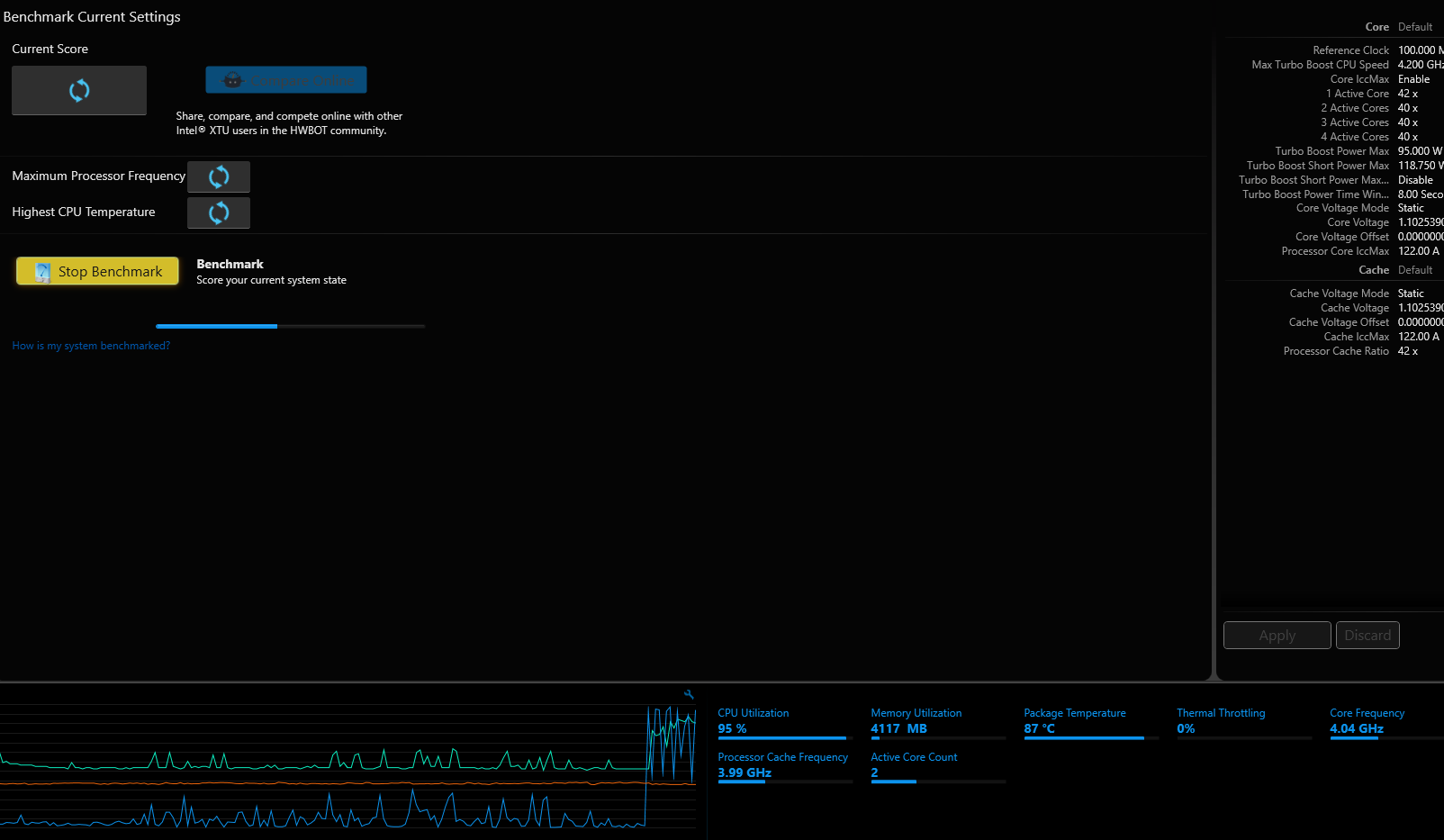Click the 'Maximum Processor Frequency' label
The image size is (1444, 840).
tap(99, 176)
